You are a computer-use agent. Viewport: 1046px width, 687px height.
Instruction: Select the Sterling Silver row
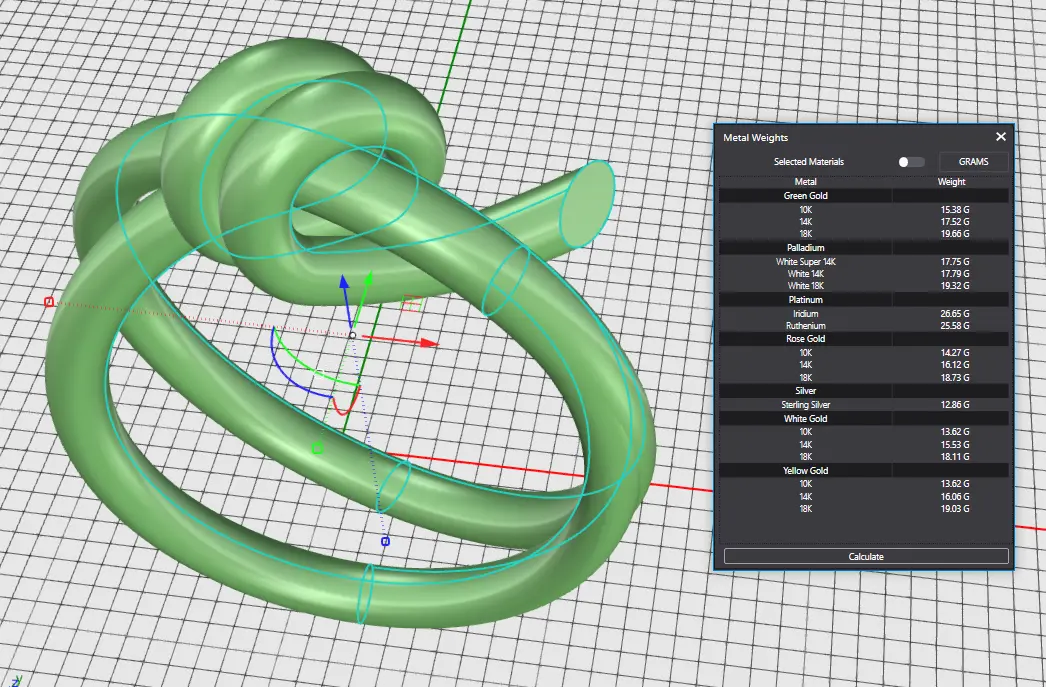tap(805, 405)
